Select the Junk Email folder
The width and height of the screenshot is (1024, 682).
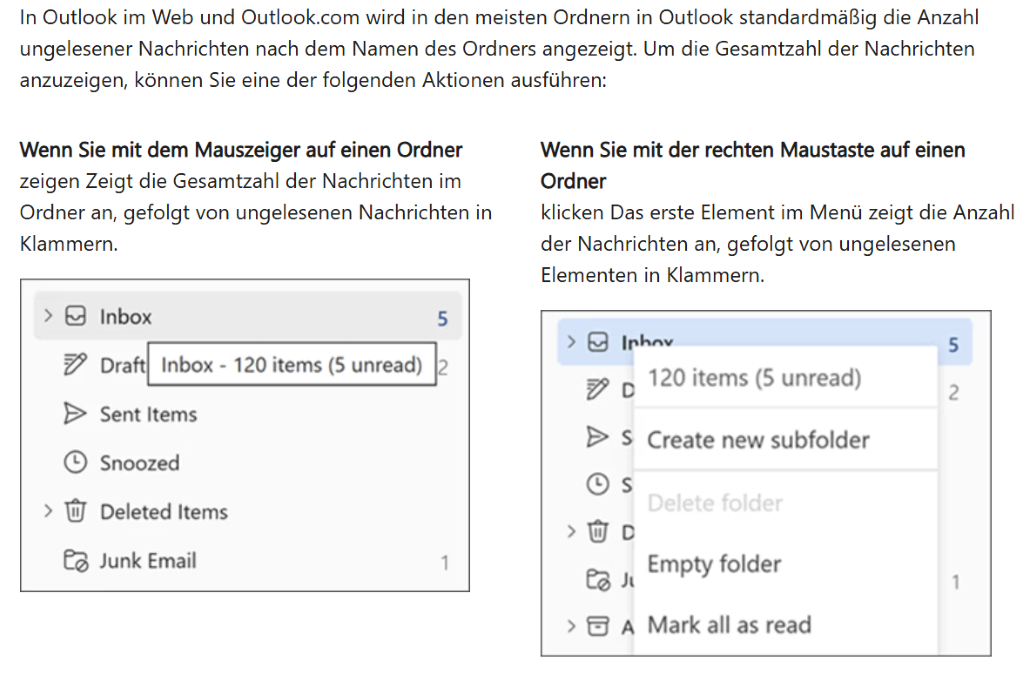pos(148,560)
